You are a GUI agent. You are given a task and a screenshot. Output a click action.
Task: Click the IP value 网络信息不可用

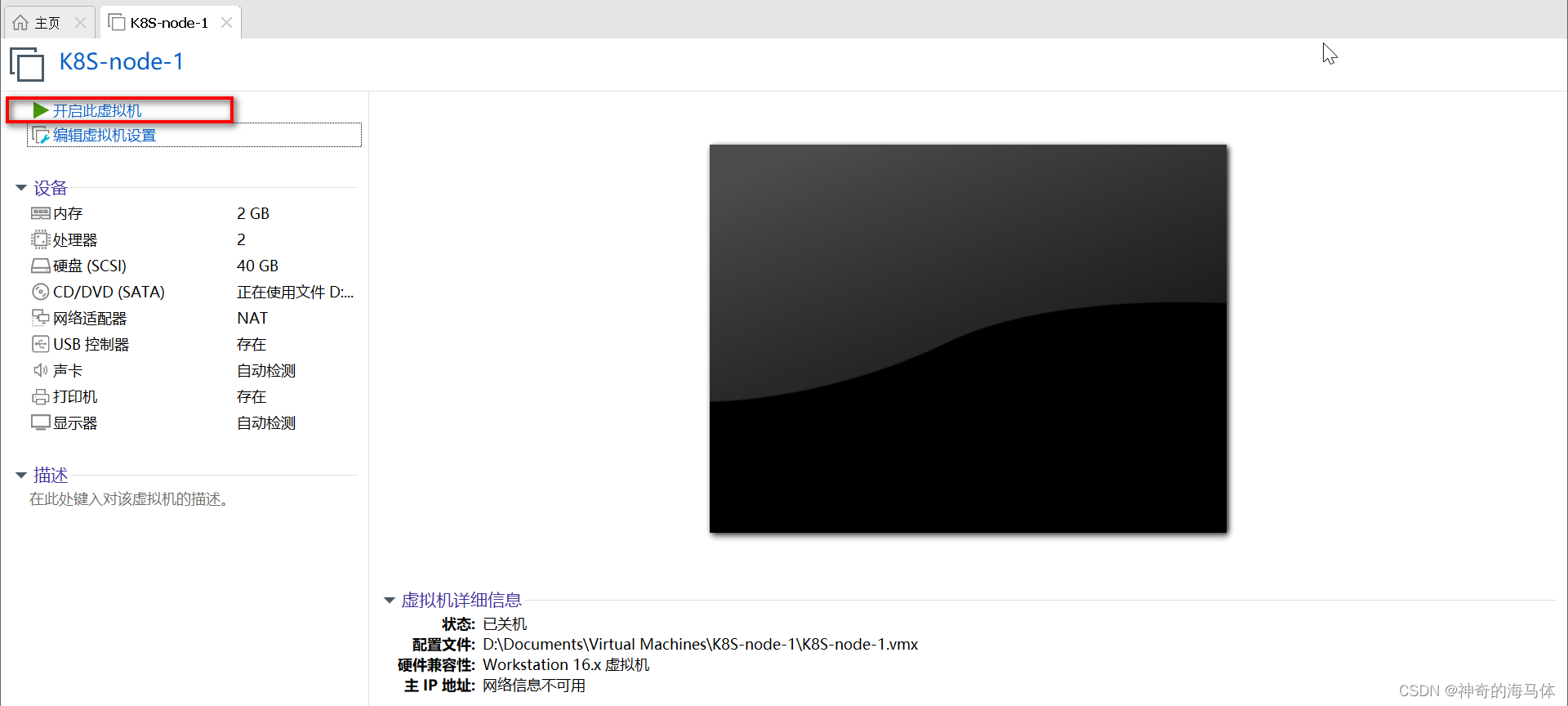click(x=534, y=685)
